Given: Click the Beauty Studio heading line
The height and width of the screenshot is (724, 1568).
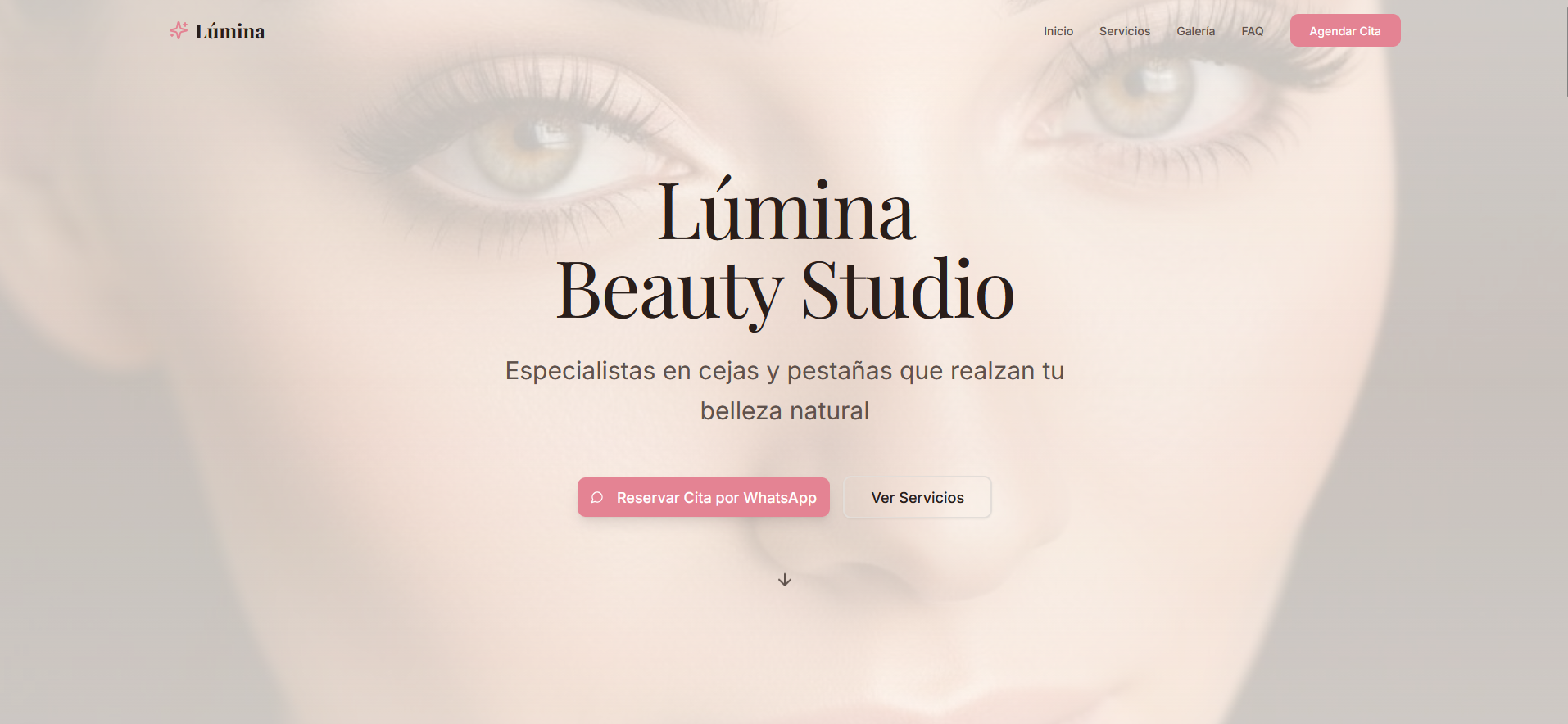Looking at the screenshot, I should coord(785,291).
